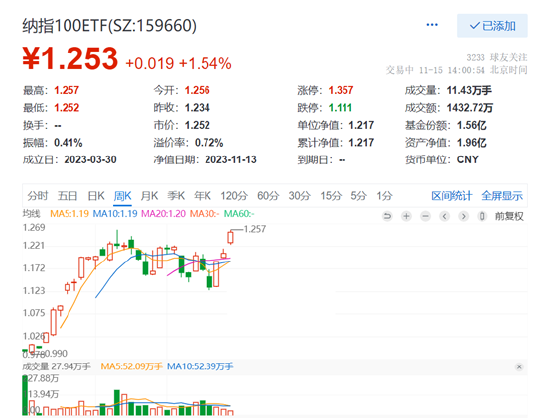This screenshot has width=550, height=418.
Task: Click the 均线 moving average label
Action: (x=32, y=213)
